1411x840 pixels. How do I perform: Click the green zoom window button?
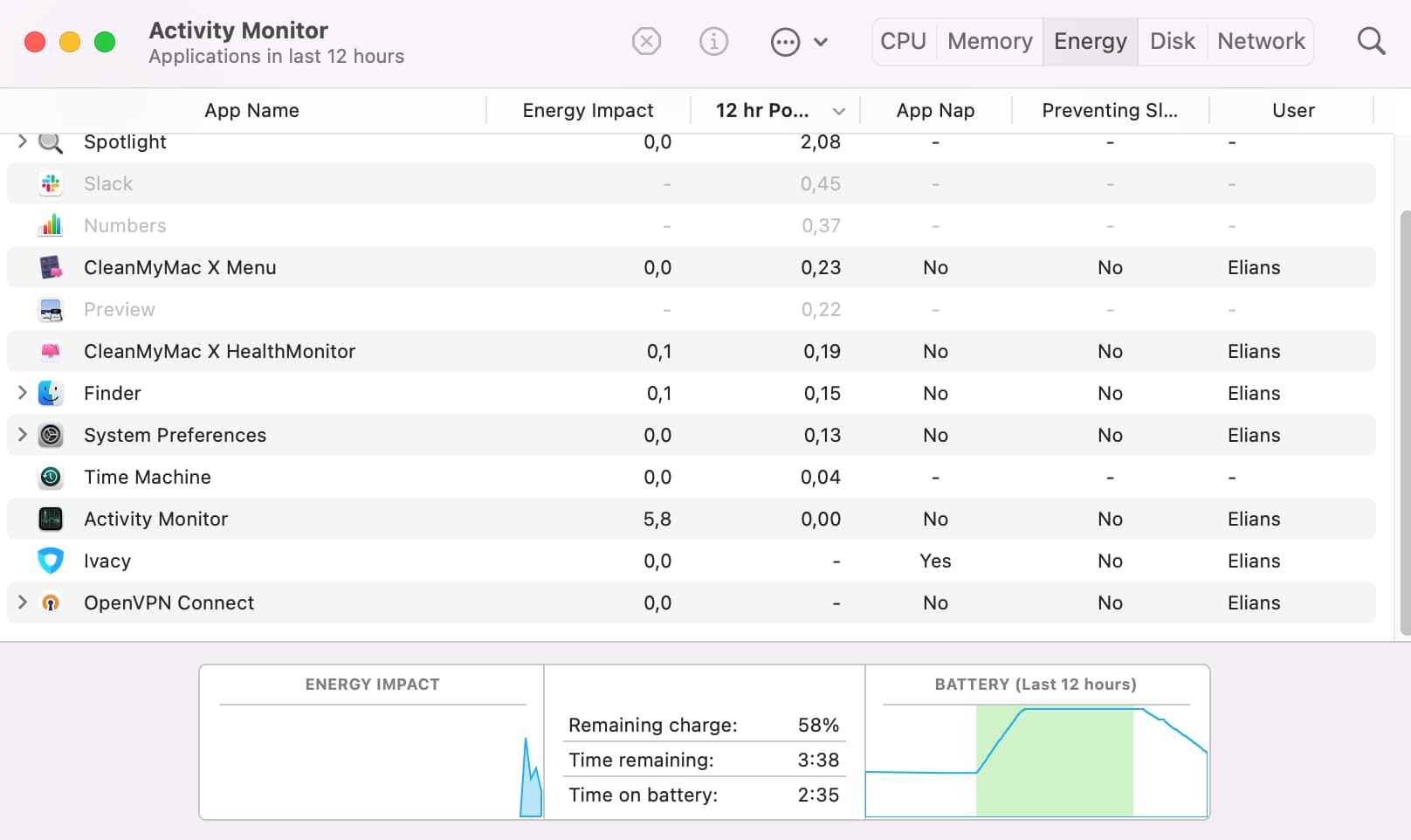(105, 42)
